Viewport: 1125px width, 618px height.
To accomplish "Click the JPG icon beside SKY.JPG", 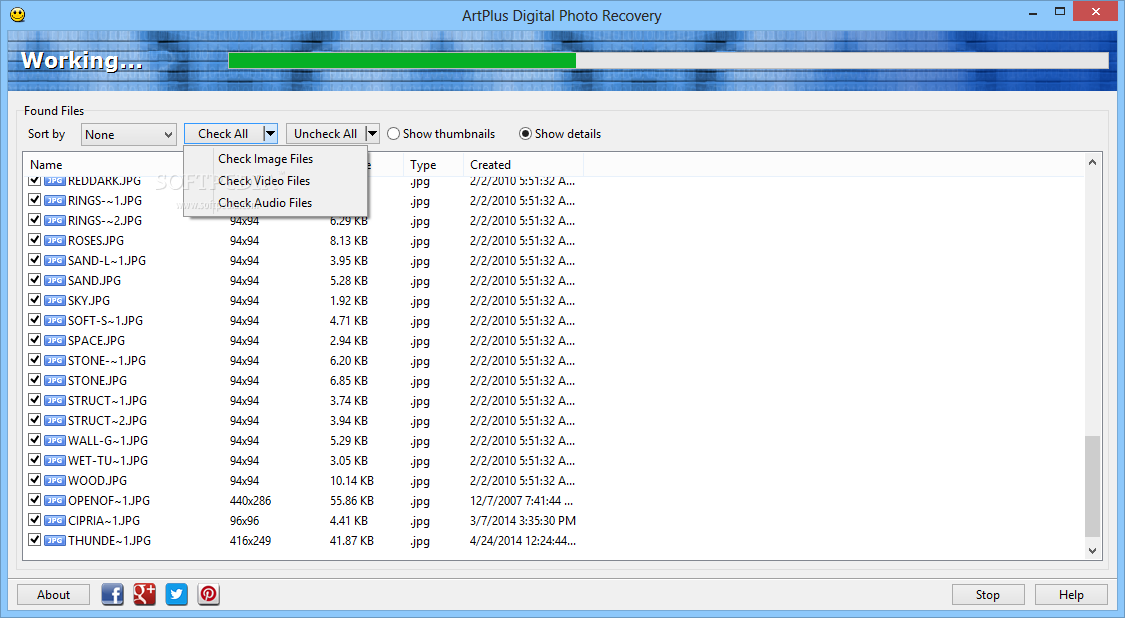I will pos(55,301).
